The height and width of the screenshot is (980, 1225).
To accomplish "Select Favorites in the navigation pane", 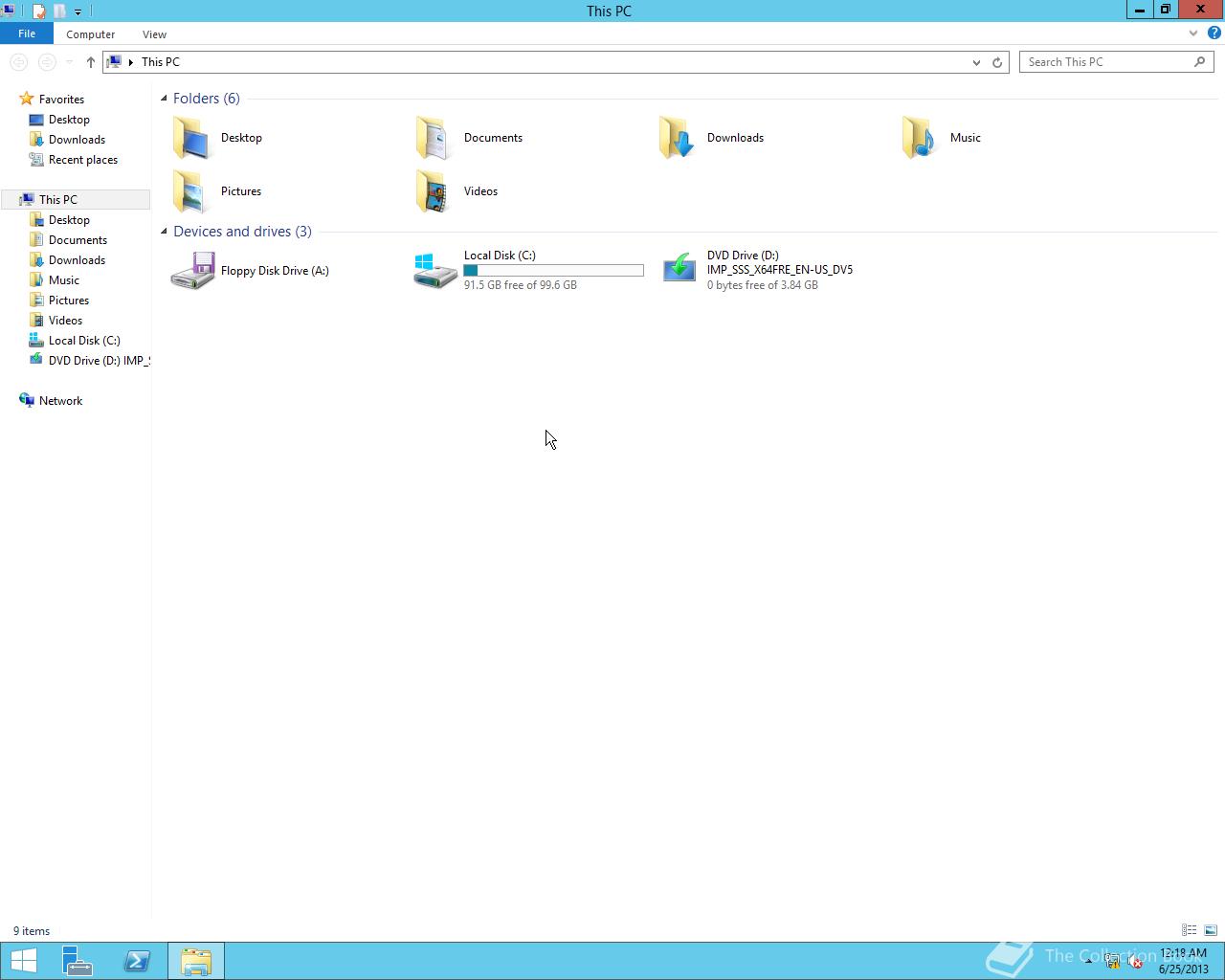I will point(61,100).
